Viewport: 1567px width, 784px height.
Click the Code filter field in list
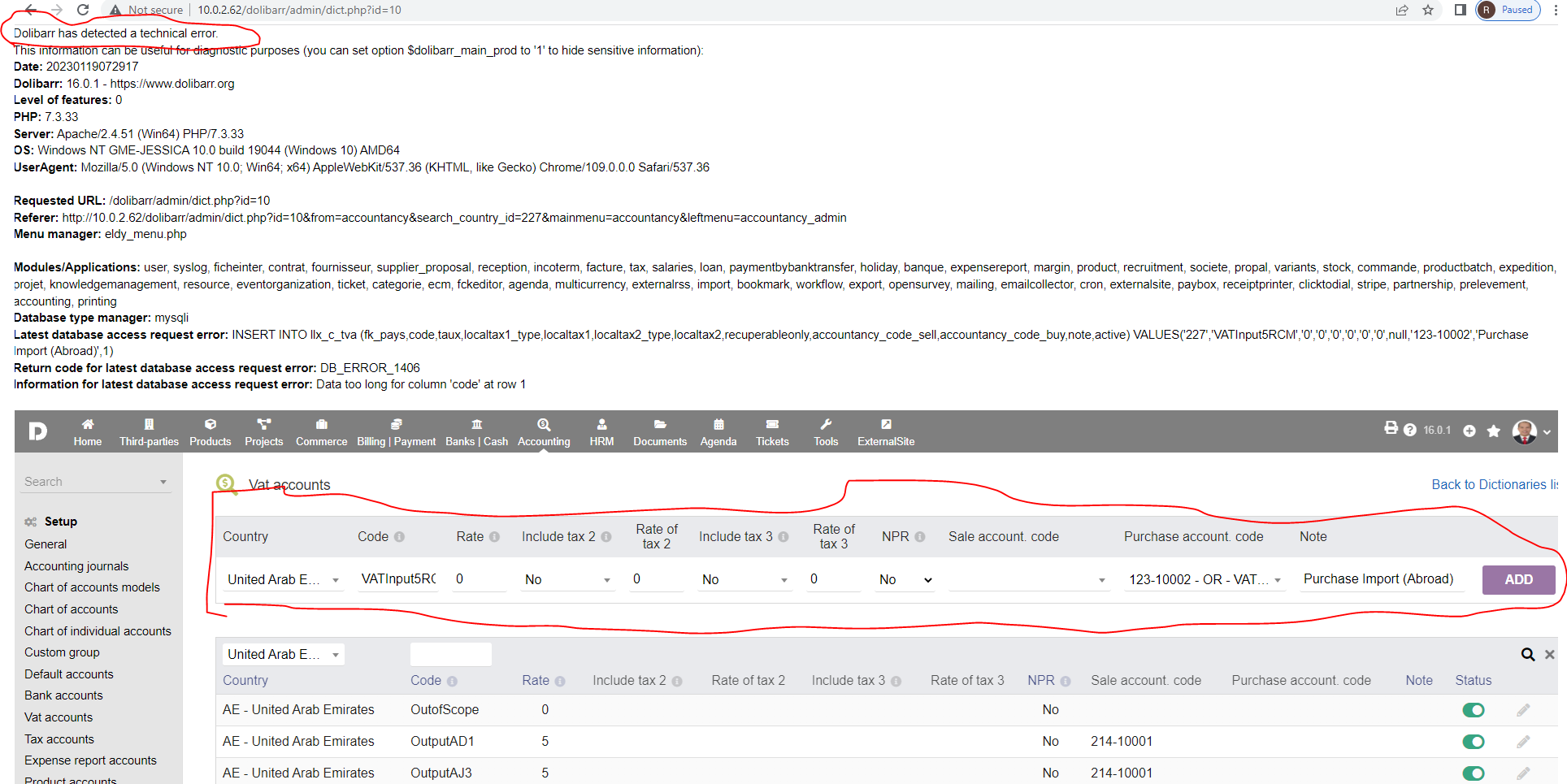(x=451, y=654)
